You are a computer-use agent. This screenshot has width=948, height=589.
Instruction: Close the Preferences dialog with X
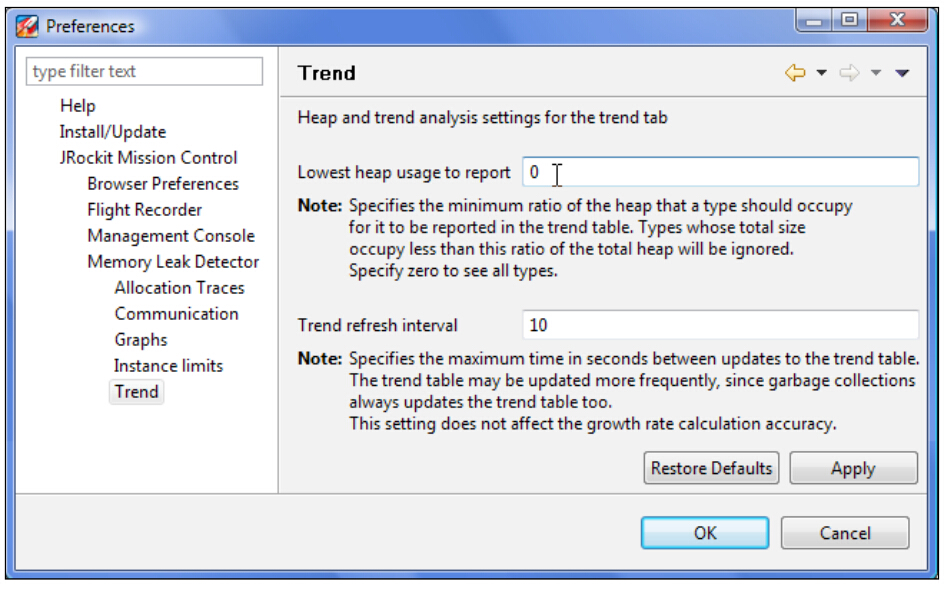click(893, 19)
